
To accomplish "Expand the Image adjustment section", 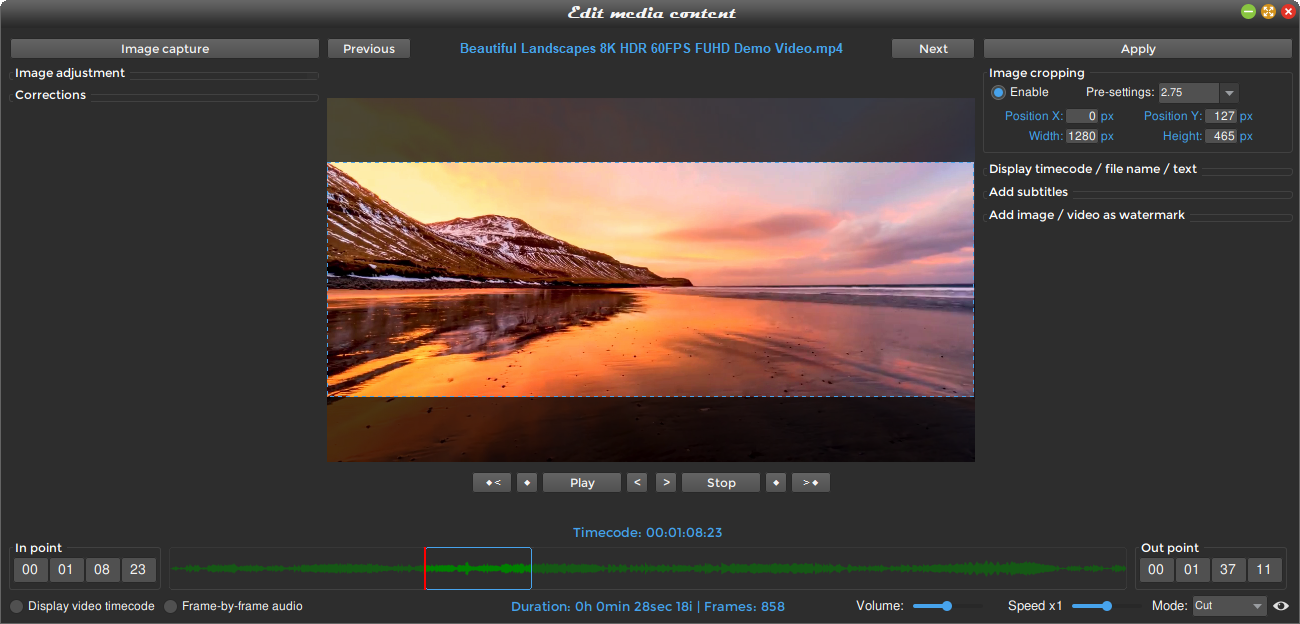I will tap(68, 73).
